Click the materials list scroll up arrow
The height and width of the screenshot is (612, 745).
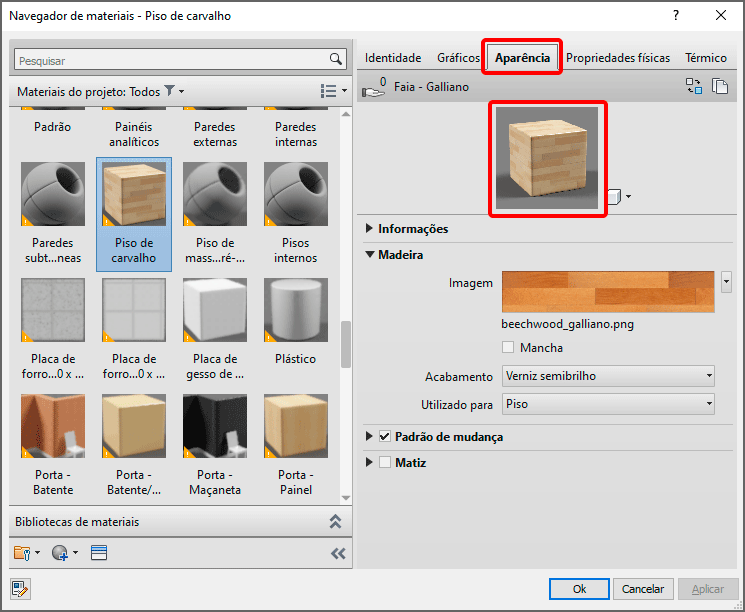tap(346, 114)
